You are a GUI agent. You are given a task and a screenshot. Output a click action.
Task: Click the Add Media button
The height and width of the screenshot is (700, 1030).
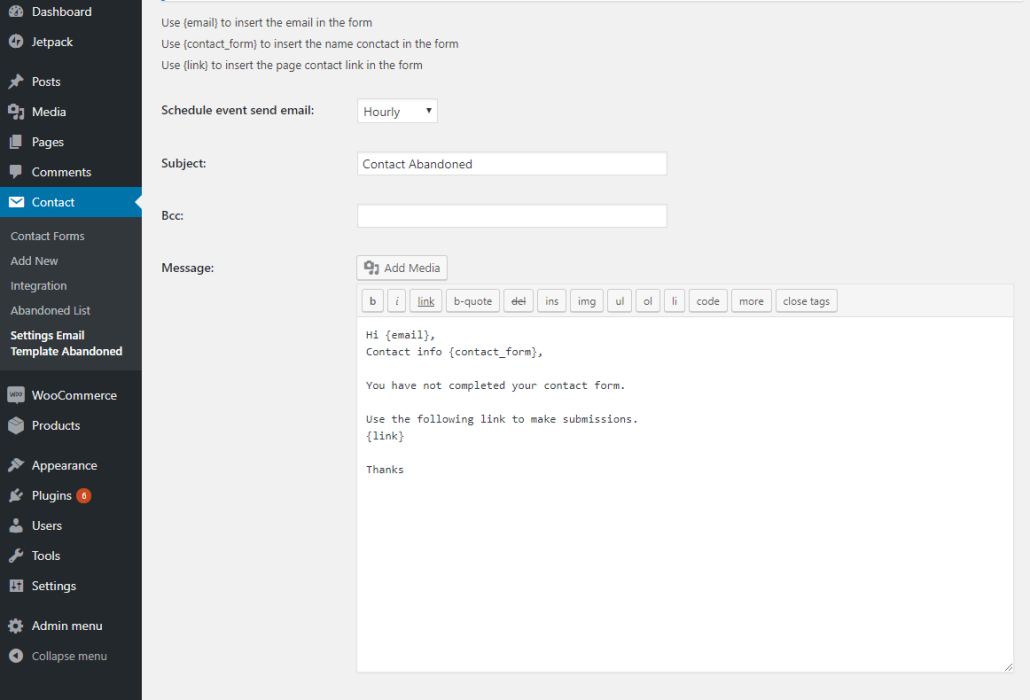coord(401,267)
